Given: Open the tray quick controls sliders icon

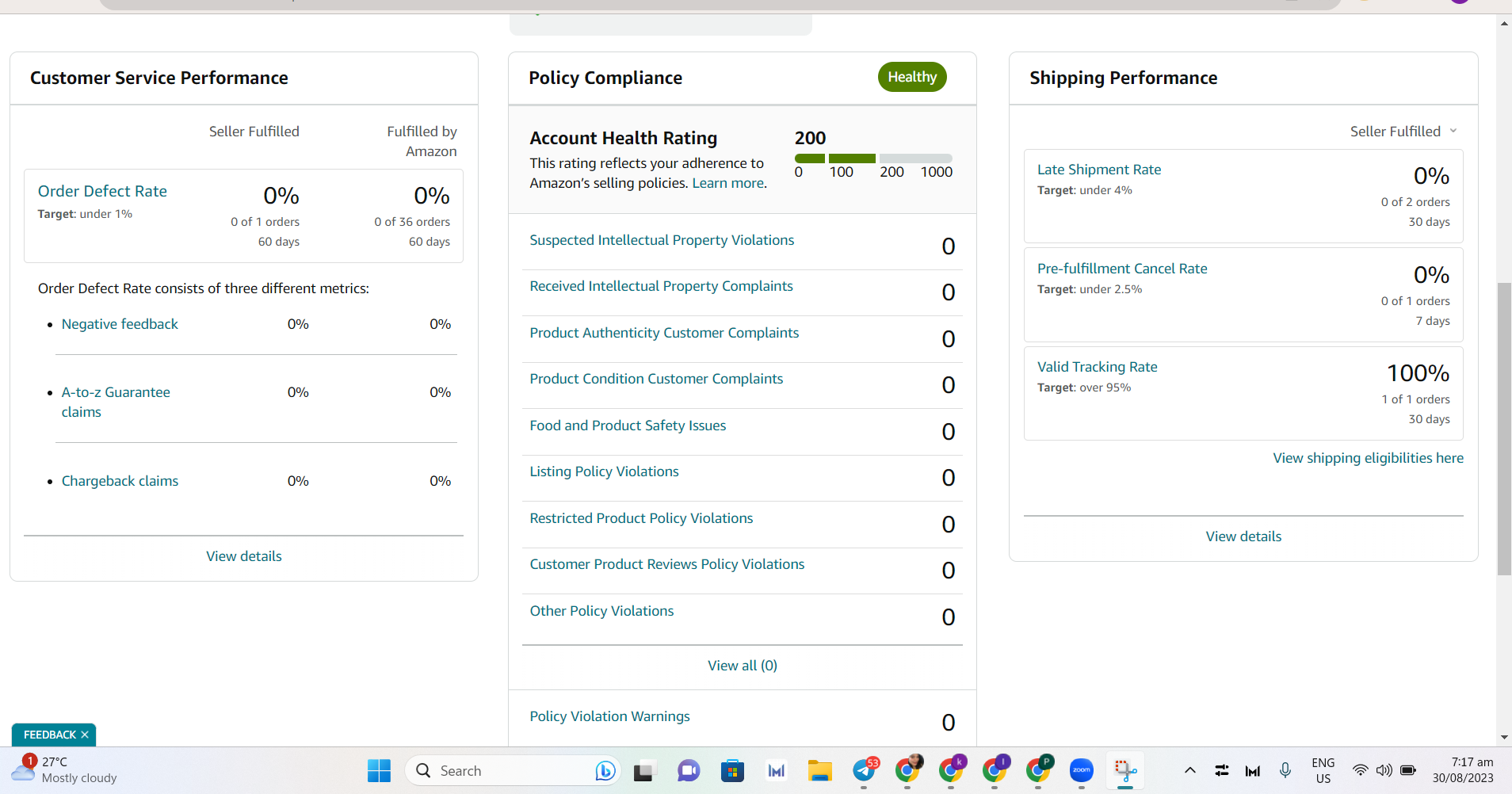Looking at the screenshot, I should (1222, 770).
